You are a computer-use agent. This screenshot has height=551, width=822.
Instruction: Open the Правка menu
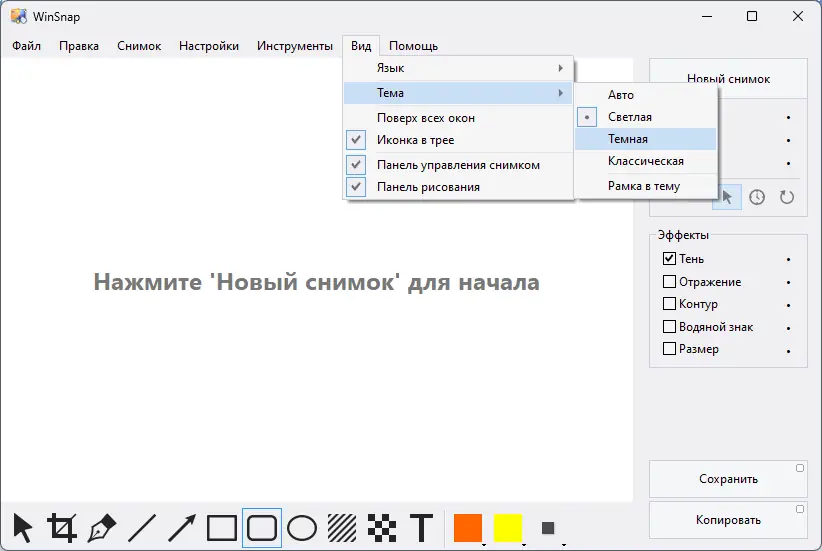pos(79,46)
